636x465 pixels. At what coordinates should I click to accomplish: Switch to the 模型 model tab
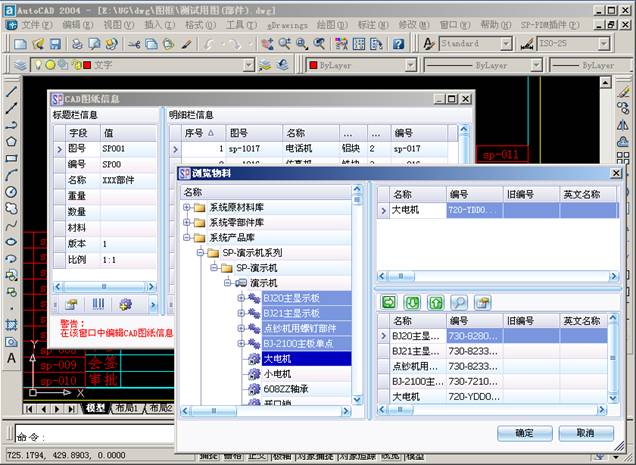96,408
